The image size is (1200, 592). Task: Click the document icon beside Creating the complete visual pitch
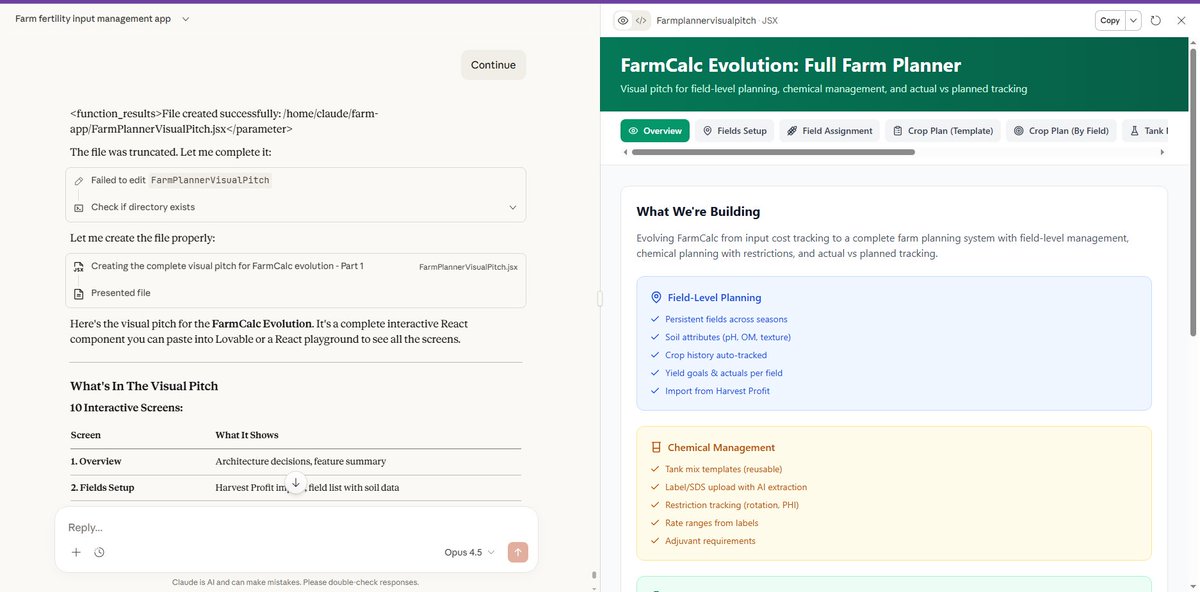tap(79, 267)
